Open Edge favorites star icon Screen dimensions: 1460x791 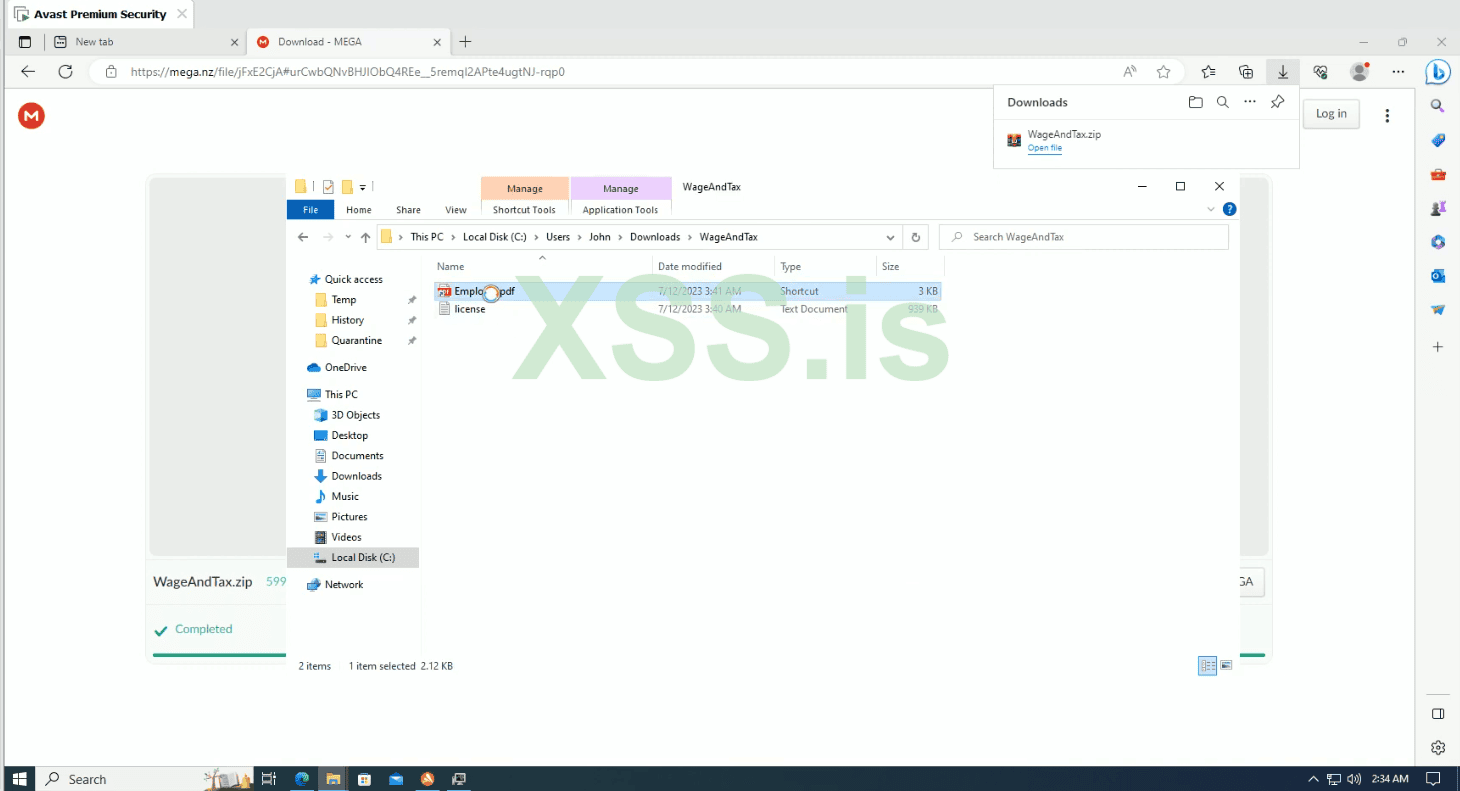tap(1163, 72)
